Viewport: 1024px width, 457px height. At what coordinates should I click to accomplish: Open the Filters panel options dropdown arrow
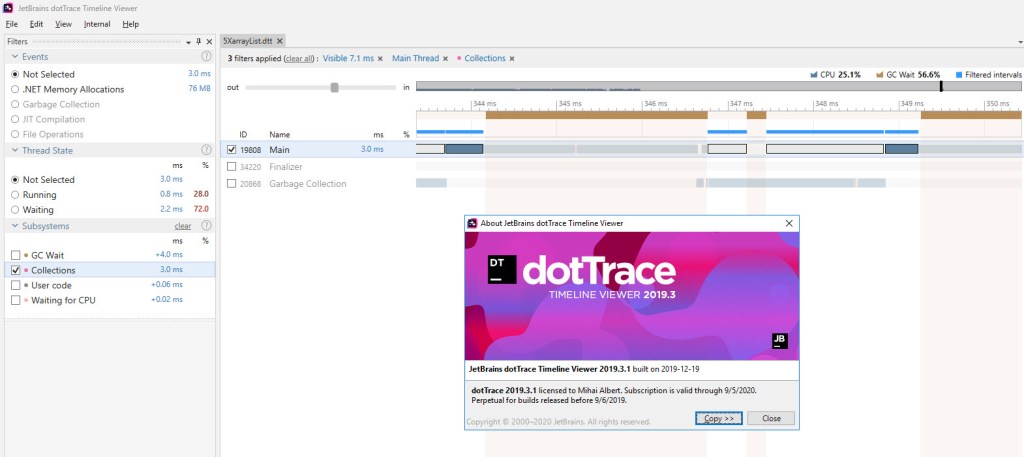[x=188, y=42]
